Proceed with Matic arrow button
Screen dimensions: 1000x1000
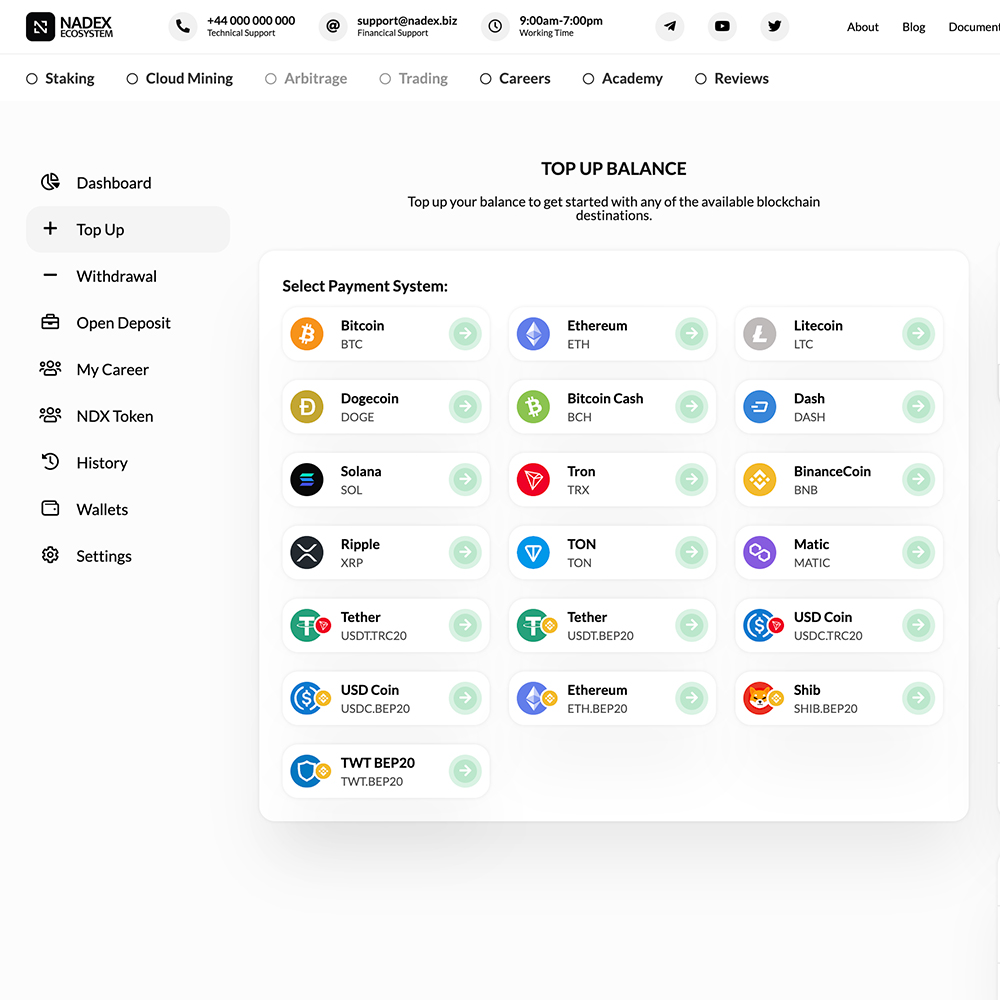(x=918, y=552)
